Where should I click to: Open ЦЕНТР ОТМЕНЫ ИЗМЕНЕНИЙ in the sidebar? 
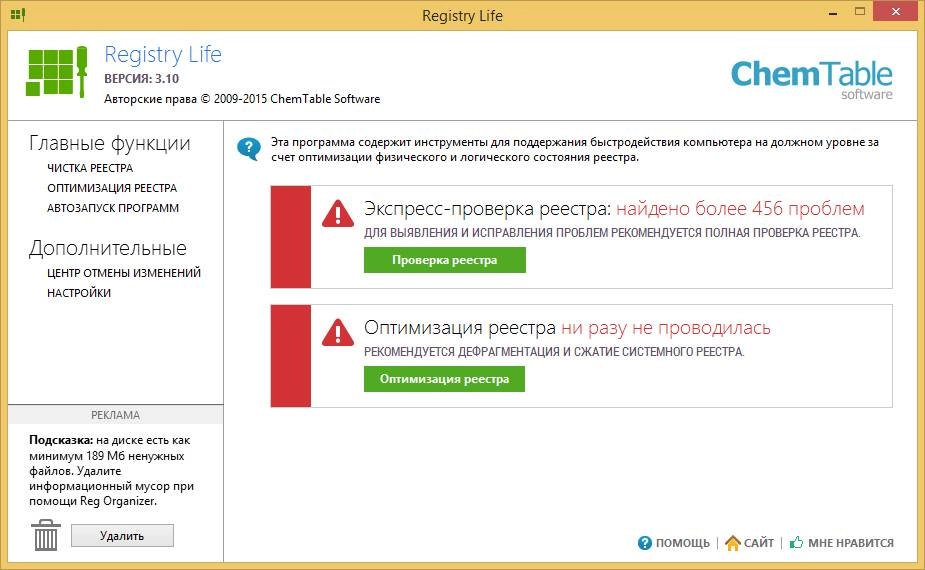coord(124,273)
